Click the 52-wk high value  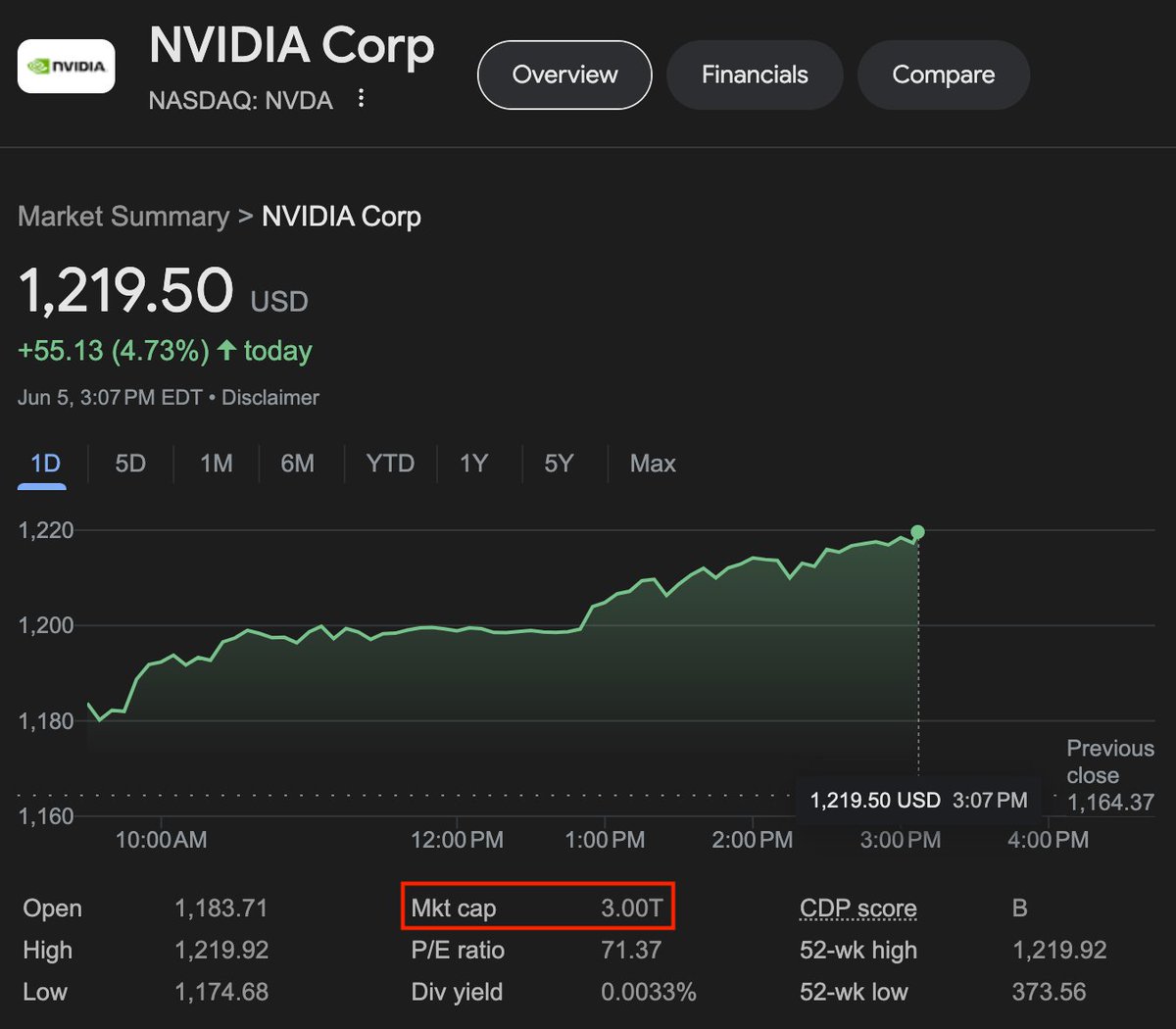1059,951
